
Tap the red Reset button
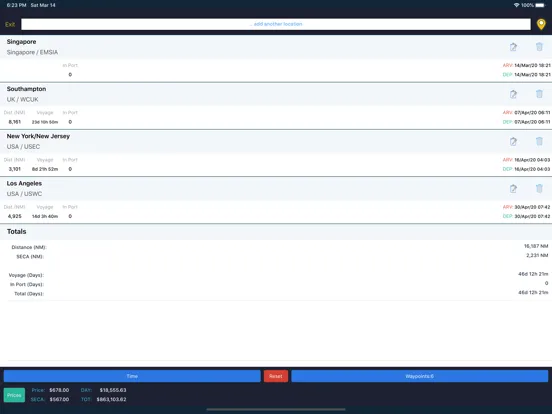tap(276, 376)
